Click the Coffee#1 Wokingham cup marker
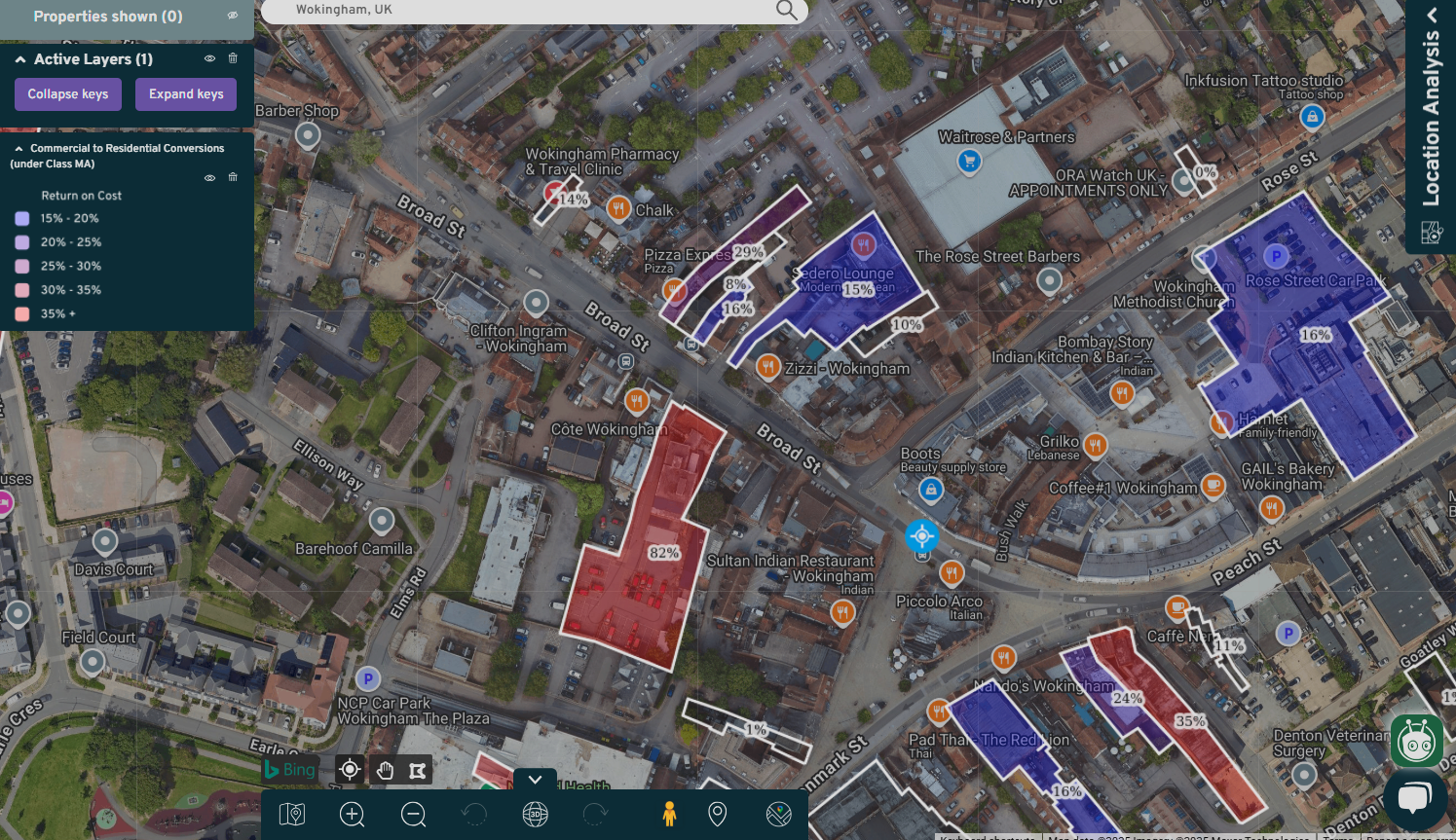1456x840 pixels. click(x=1213, y=484)
